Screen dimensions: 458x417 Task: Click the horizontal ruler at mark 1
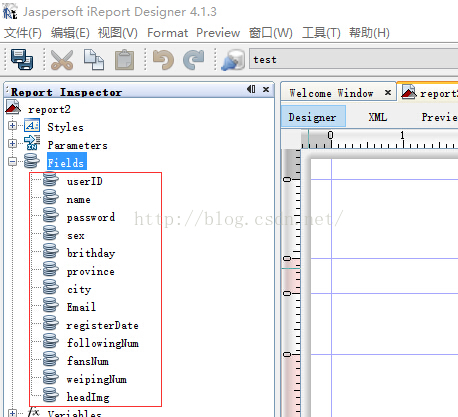(x=403, y=139)
